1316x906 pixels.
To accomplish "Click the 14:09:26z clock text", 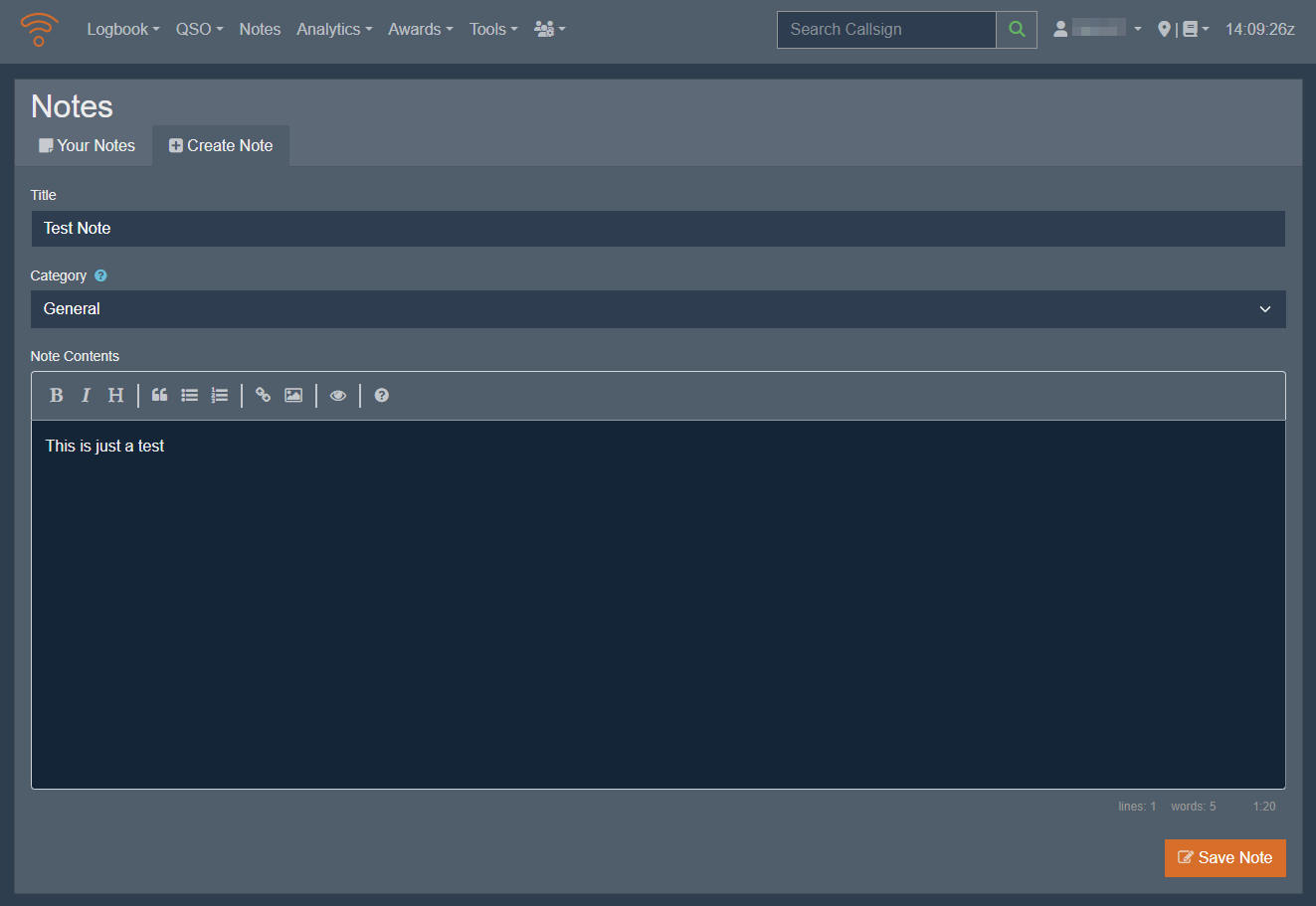I will (x=1259, y=30).
